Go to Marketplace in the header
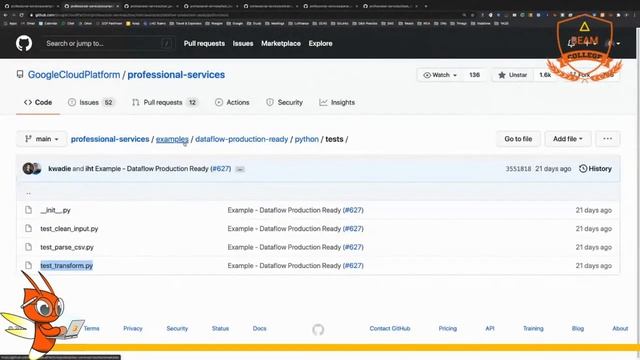 click(281, 43)
